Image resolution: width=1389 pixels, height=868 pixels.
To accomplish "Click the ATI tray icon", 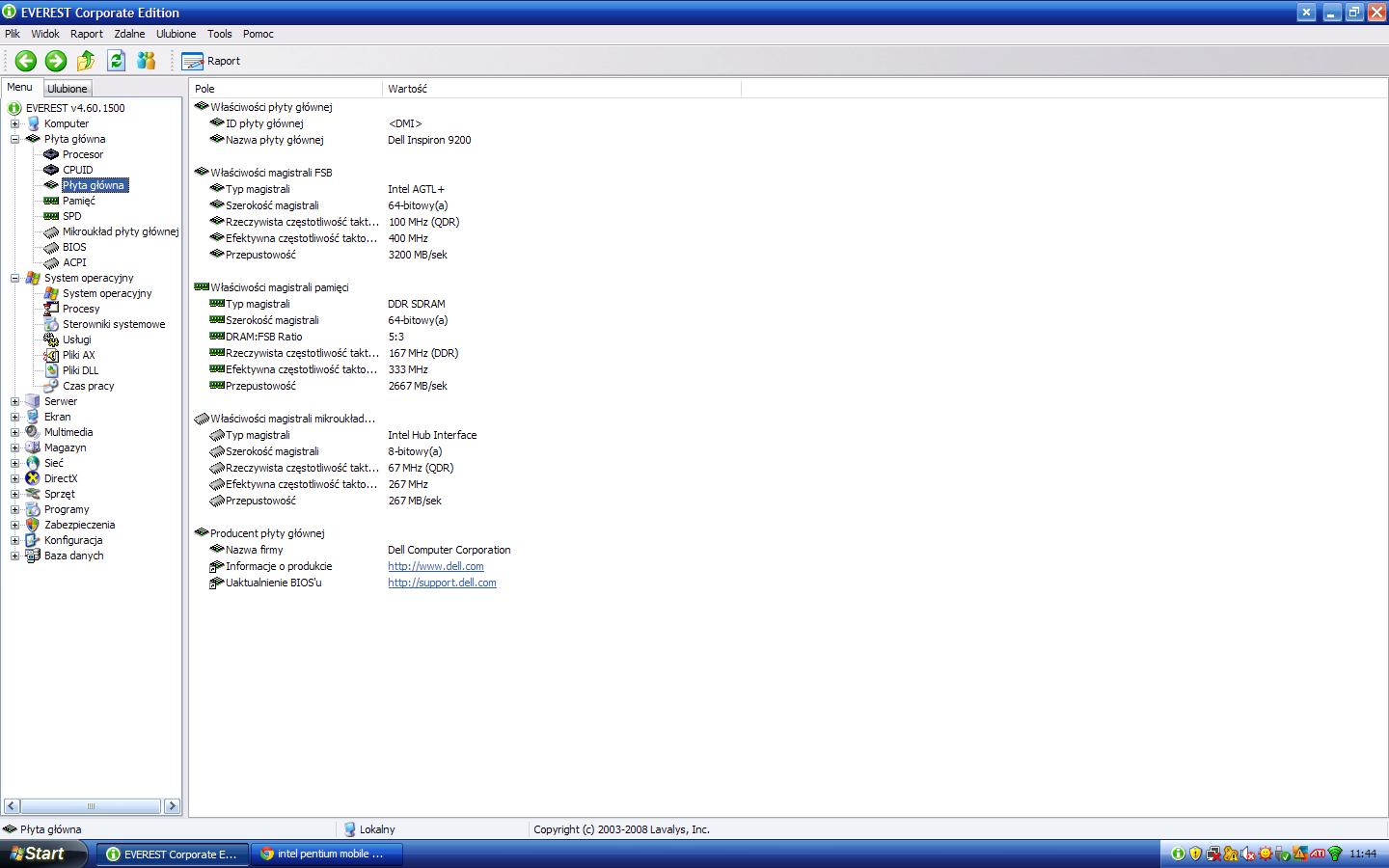I will pos(1318,854).
